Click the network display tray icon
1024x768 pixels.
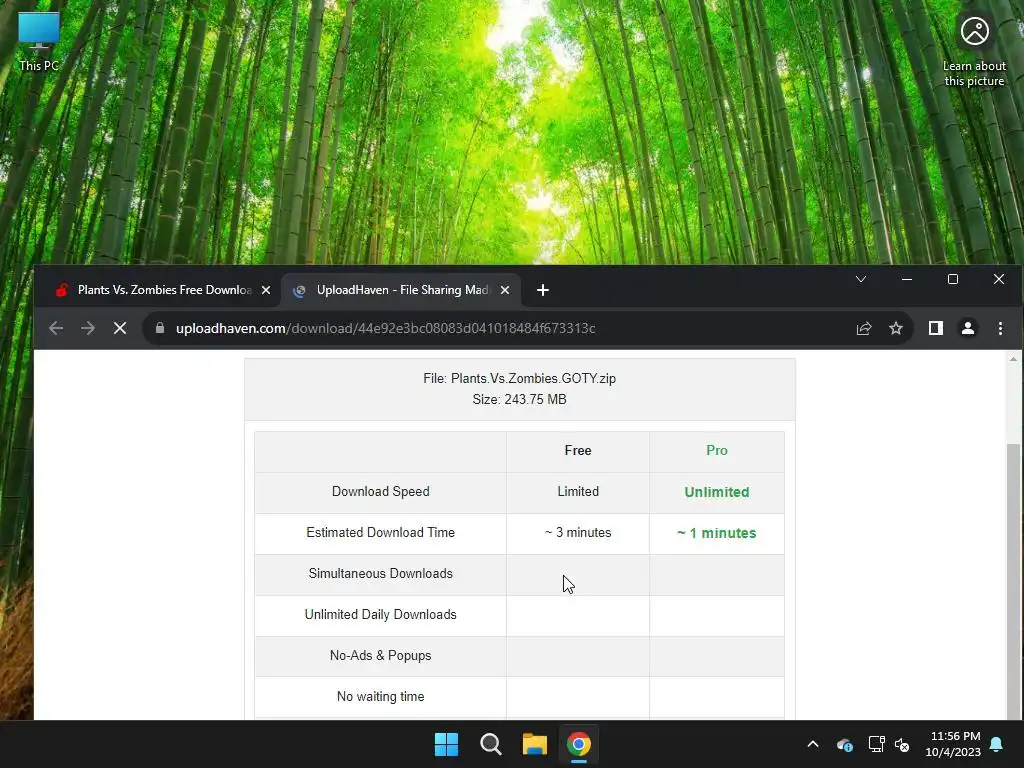[876, 744]
